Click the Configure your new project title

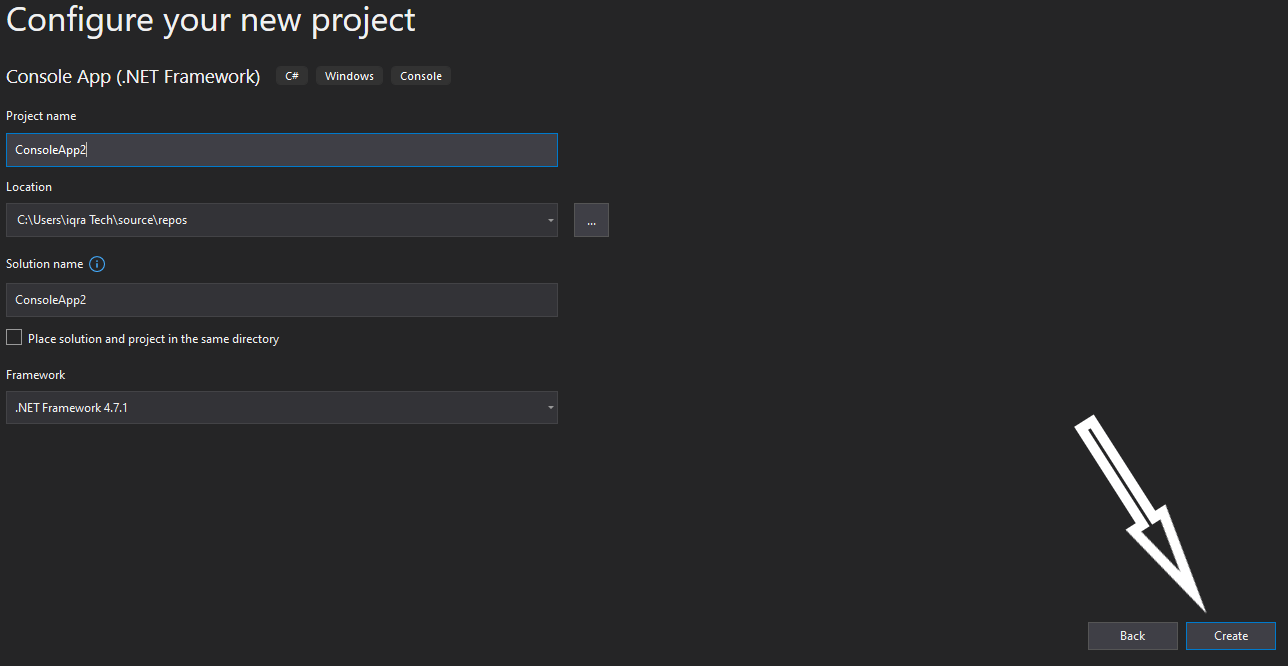pyautogui.click(x=210, y=20)
